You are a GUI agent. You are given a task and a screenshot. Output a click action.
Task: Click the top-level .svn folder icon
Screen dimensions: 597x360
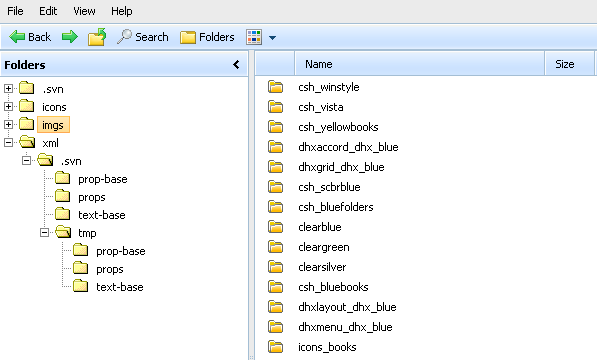27,88
